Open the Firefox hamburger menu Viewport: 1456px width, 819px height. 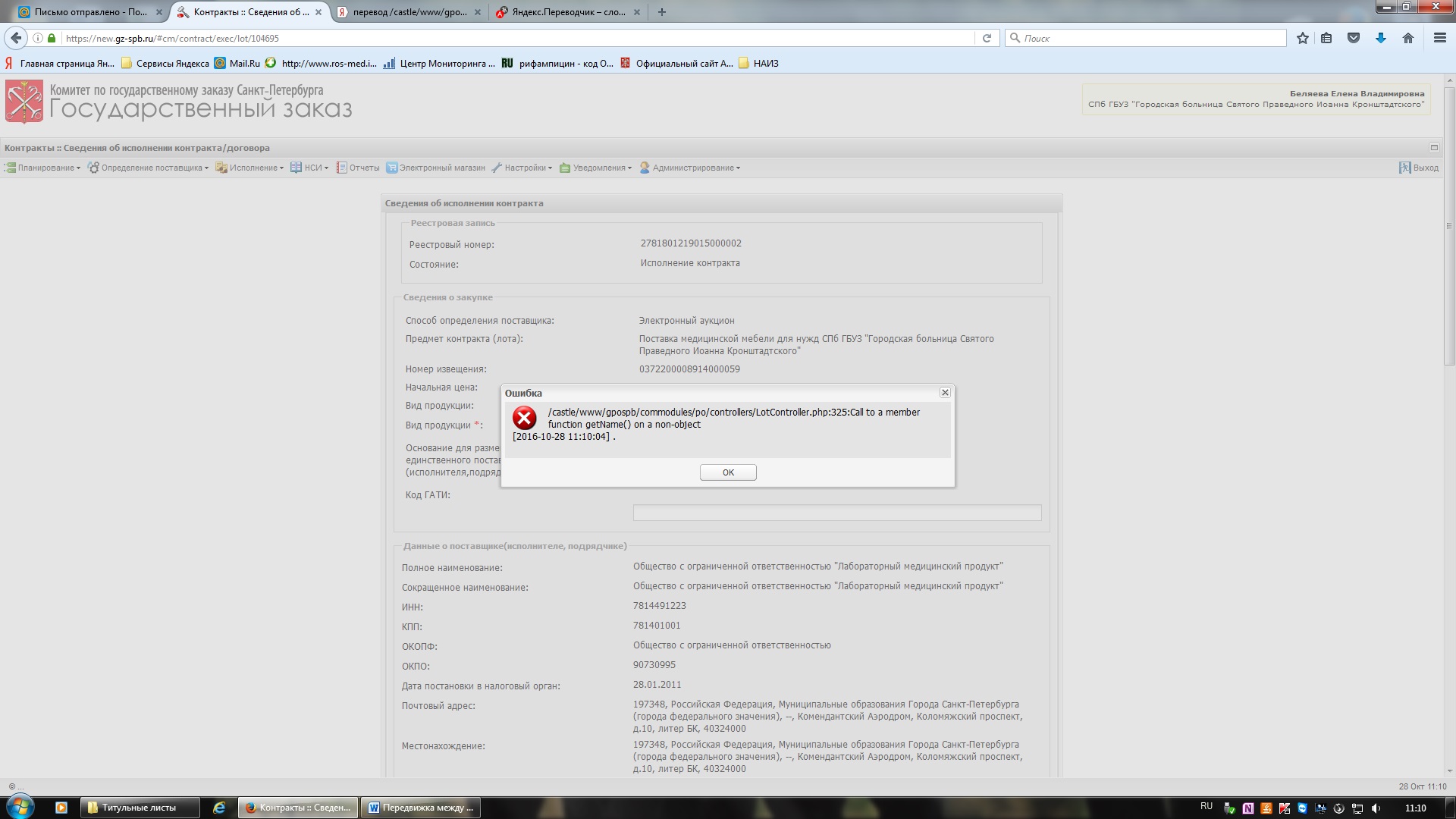pyautogui.click(x=1439, y=38)
